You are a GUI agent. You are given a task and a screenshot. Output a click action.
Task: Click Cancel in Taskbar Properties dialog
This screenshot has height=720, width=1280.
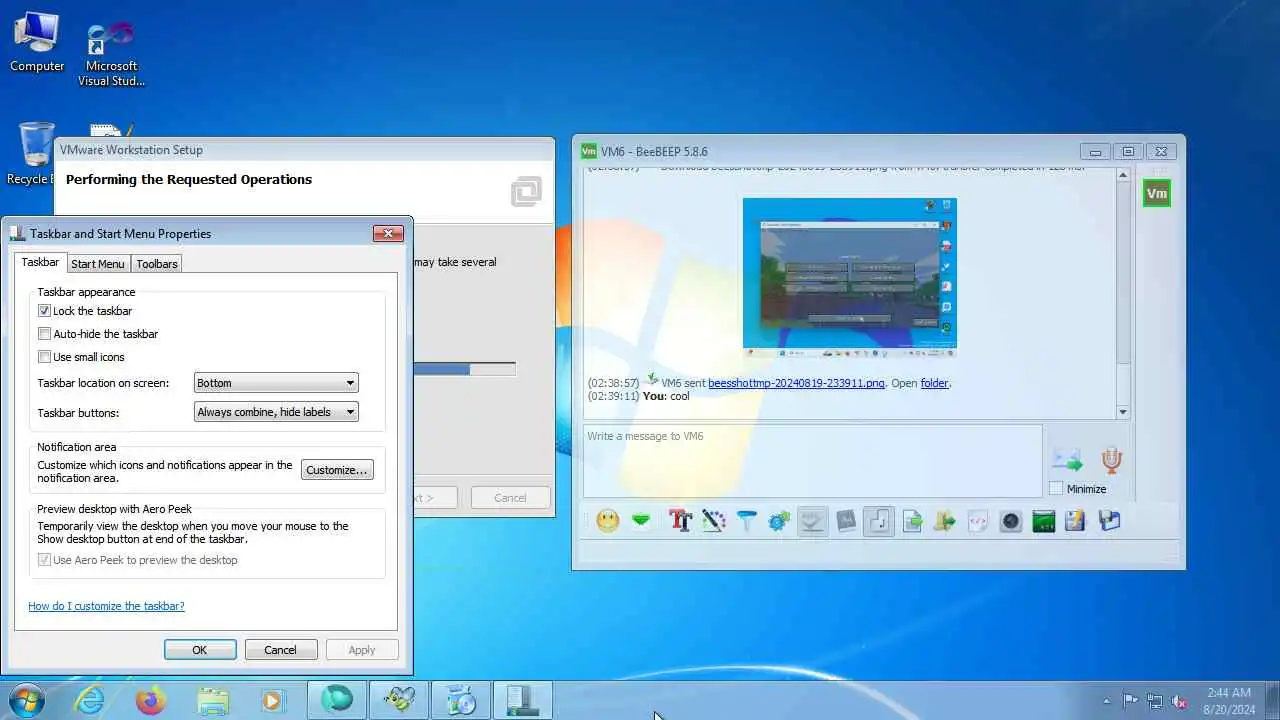[280, 650]
